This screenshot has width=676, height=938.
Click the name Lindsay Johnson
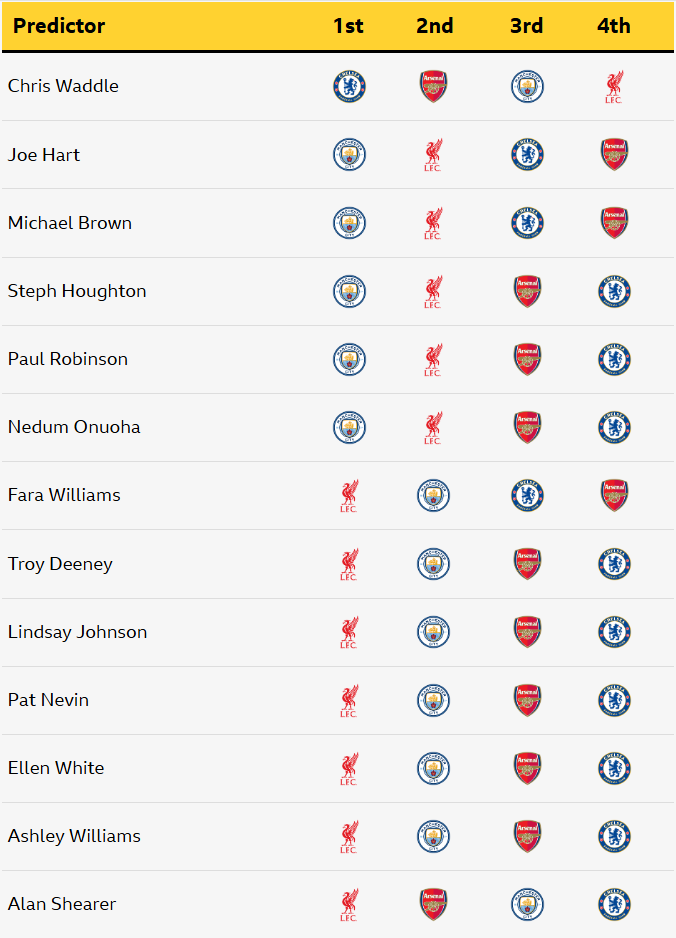tap(77, 632)
